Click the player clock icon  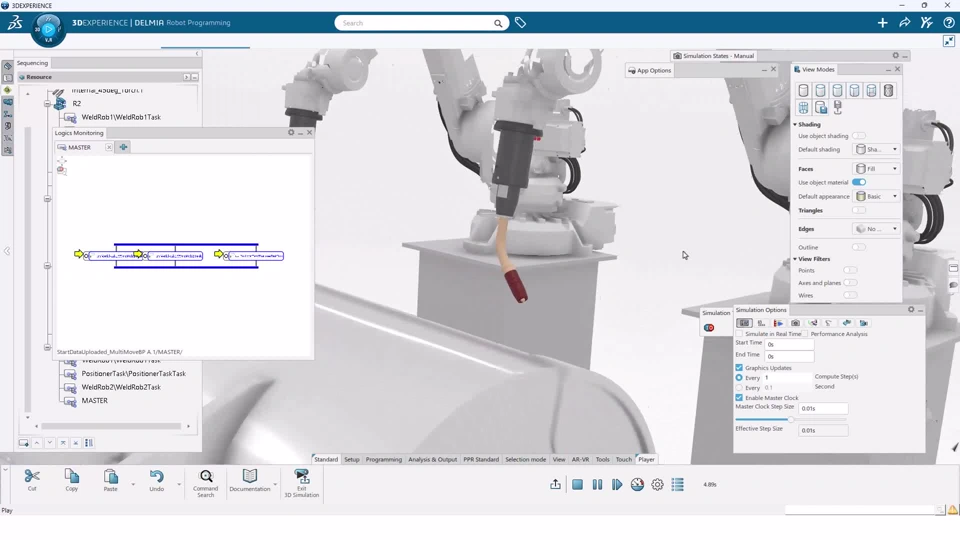637,484
